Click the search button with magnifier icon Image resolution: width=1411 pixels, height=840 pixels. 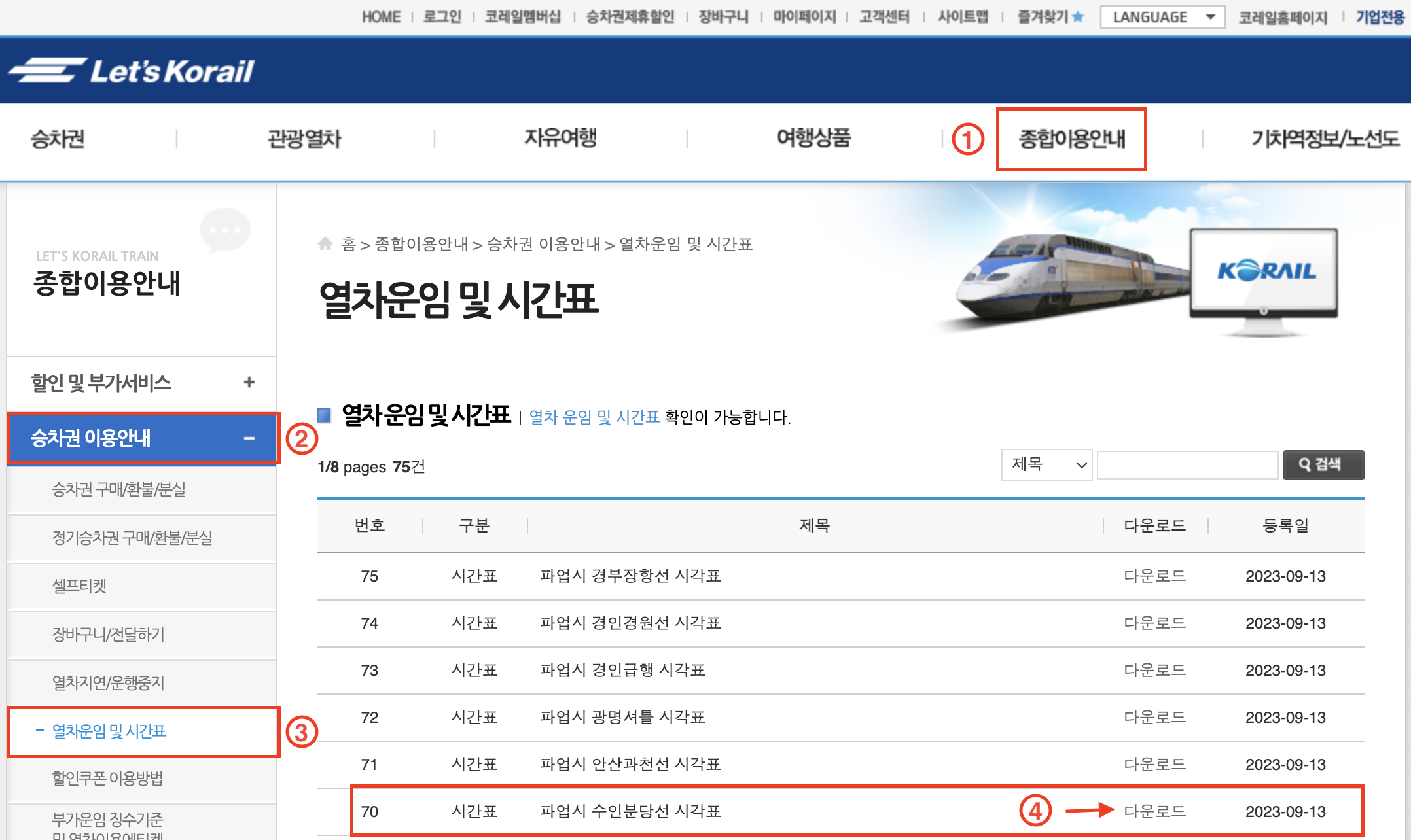1323,464
